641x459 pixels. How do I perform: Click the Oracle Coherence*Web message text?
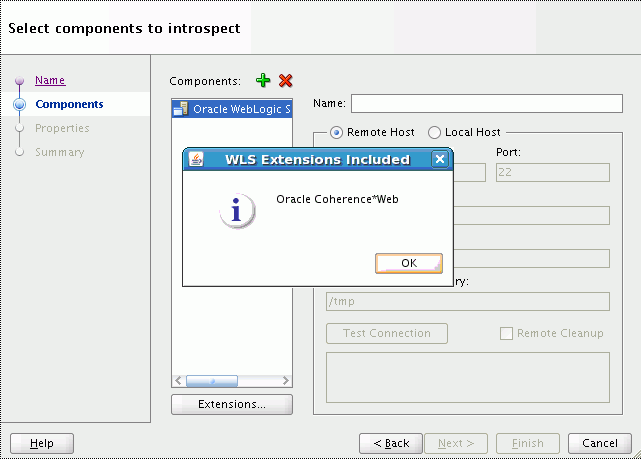click(x=337, y=199)
